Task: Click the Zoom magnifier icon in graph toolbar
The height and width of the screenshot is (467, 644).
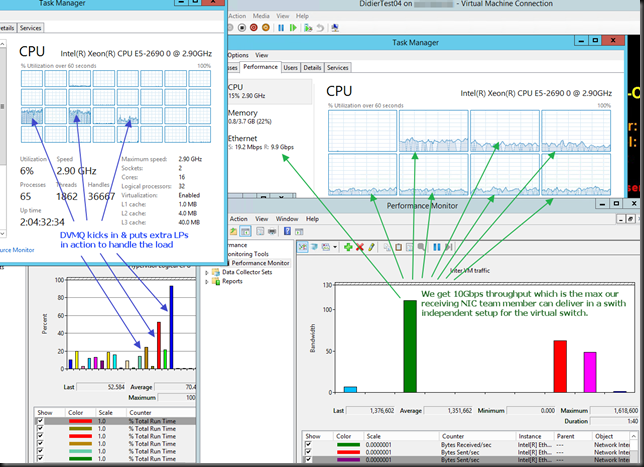Action: click(421, 247)
